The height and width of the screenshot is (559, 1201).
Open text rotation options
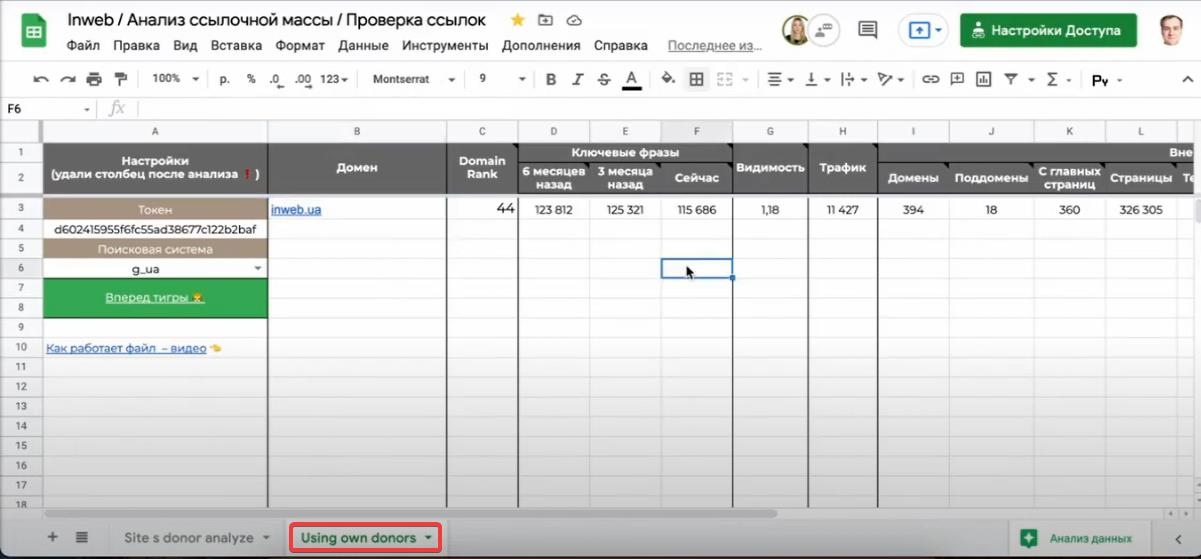point(889,79)
